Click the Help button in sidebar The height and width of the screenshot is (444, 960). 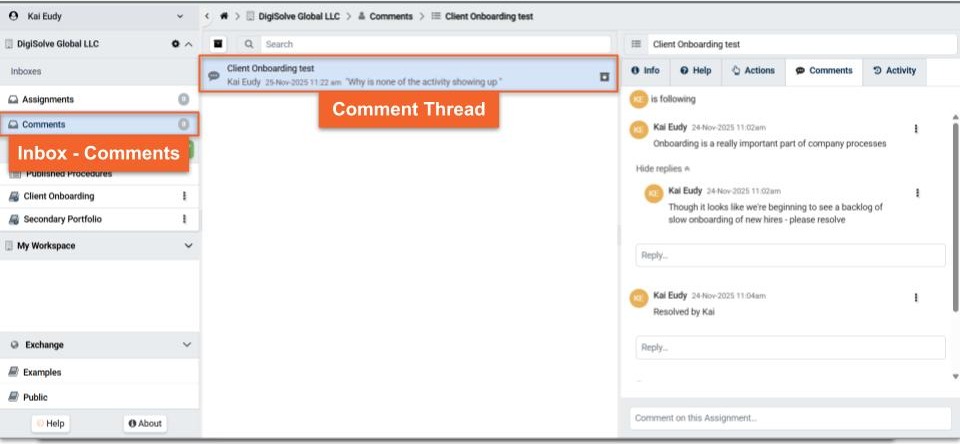point(51,424)
